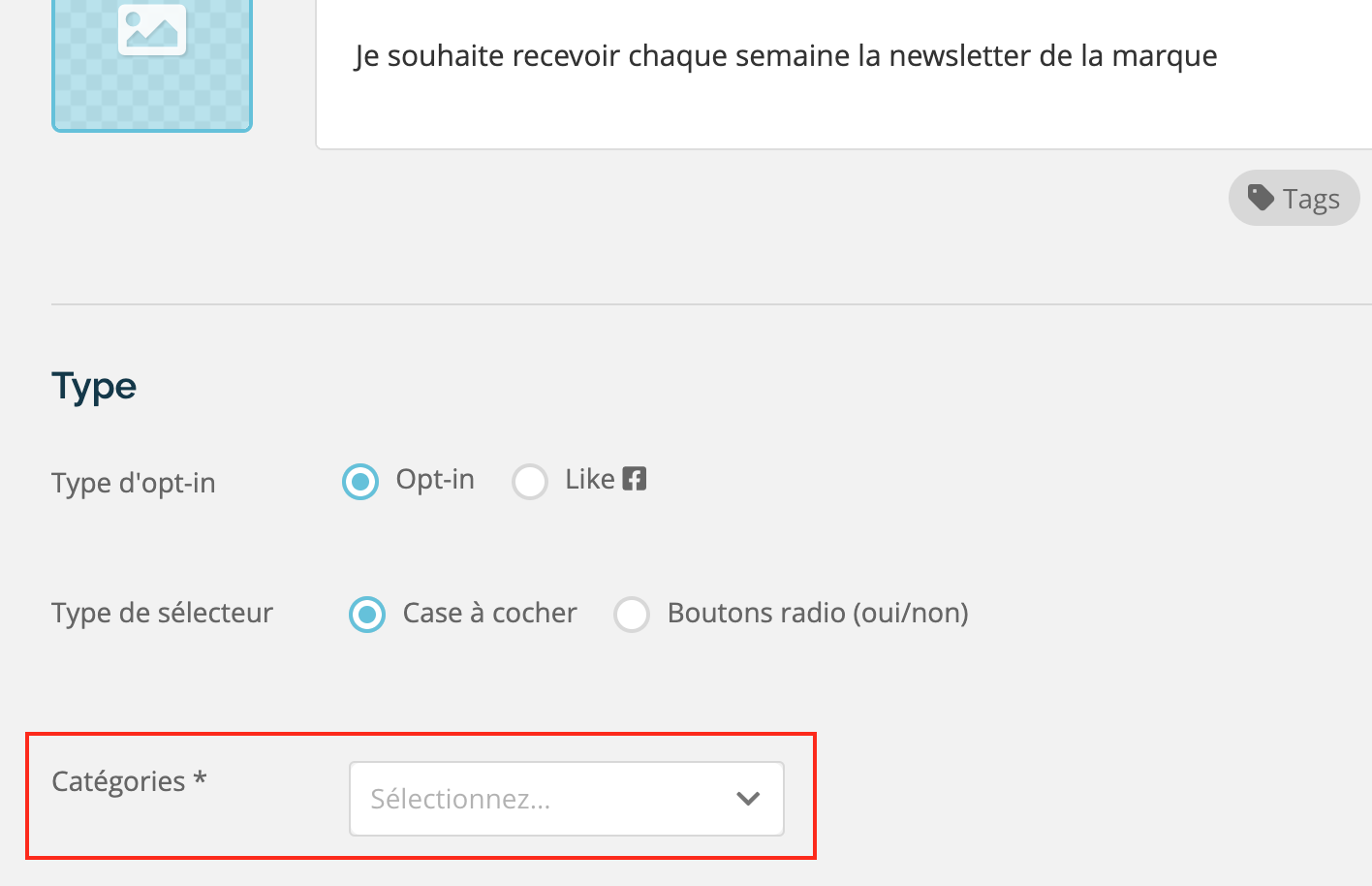1372x886 pixels.
Task: Choose the Case à cocher radio button
Action: (x=367, y=615)
